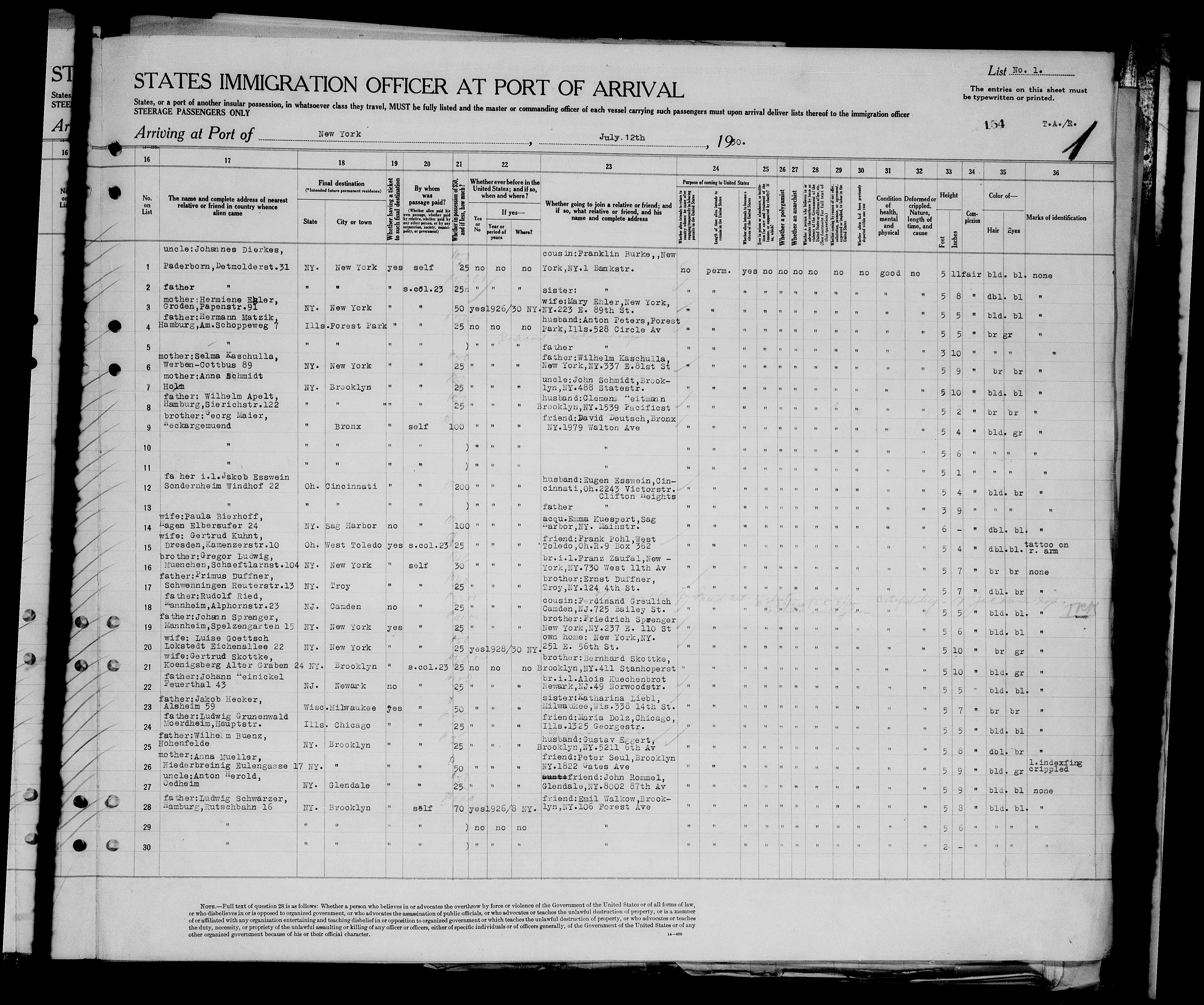
Task: Select 'friend:David Deutsch,Bronx' entry
Action: [x=609, y=419]
